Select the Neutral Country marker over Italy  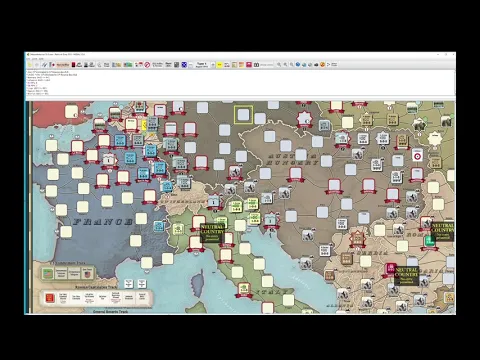point(212,233)
